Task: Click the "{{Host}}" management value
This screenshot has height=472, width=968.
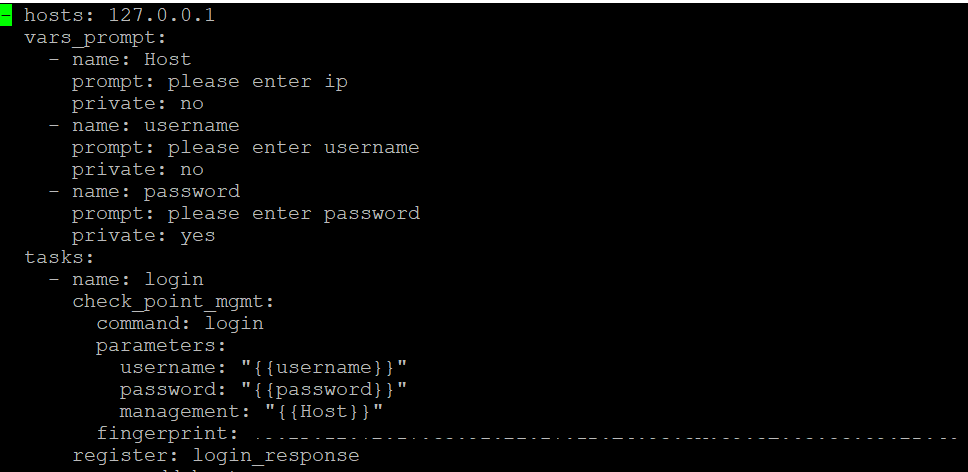Action: pyautogui.click(x=323, y=411)
